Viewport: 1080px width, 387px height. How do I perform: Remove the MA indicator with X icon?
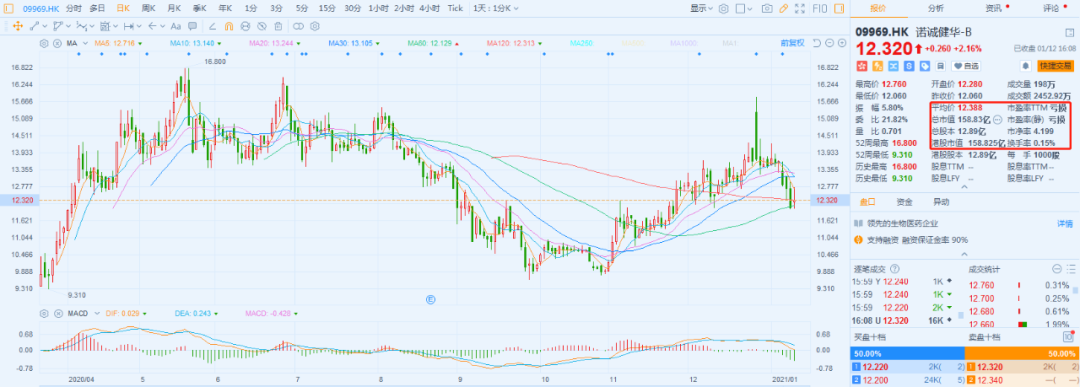(57, 43)
